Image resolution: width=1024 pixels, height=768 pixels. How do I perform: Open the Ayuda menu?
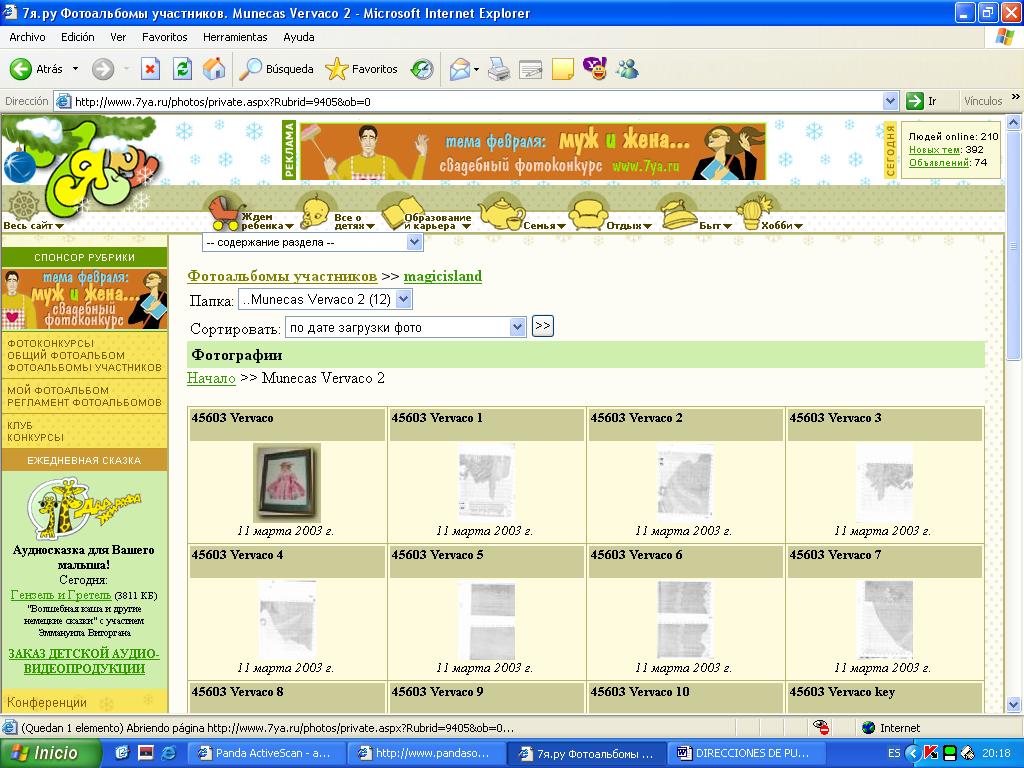click(299, 37)
